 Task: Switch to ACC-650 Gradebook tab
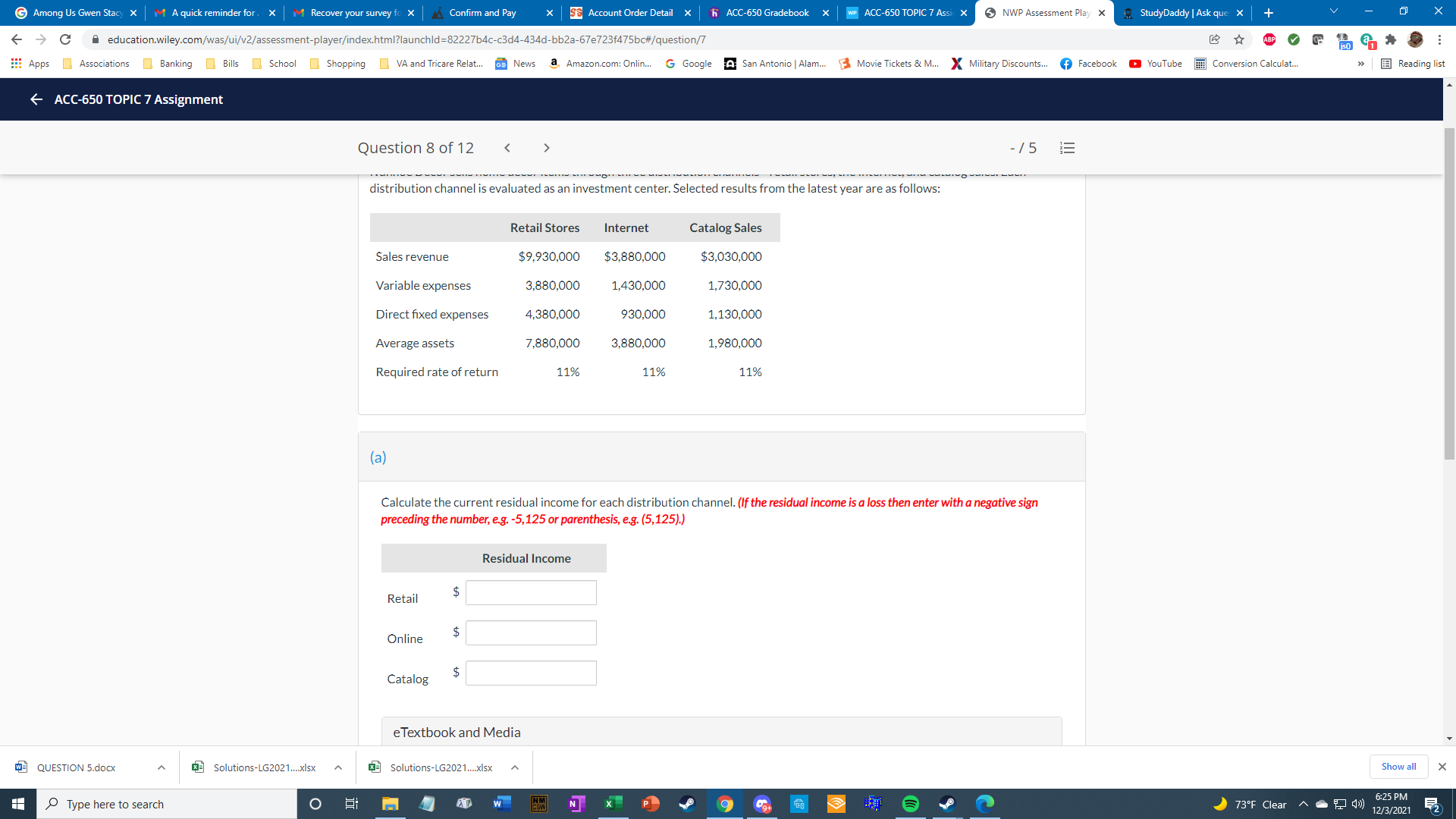pyautogui.click(x=767, y=13)
